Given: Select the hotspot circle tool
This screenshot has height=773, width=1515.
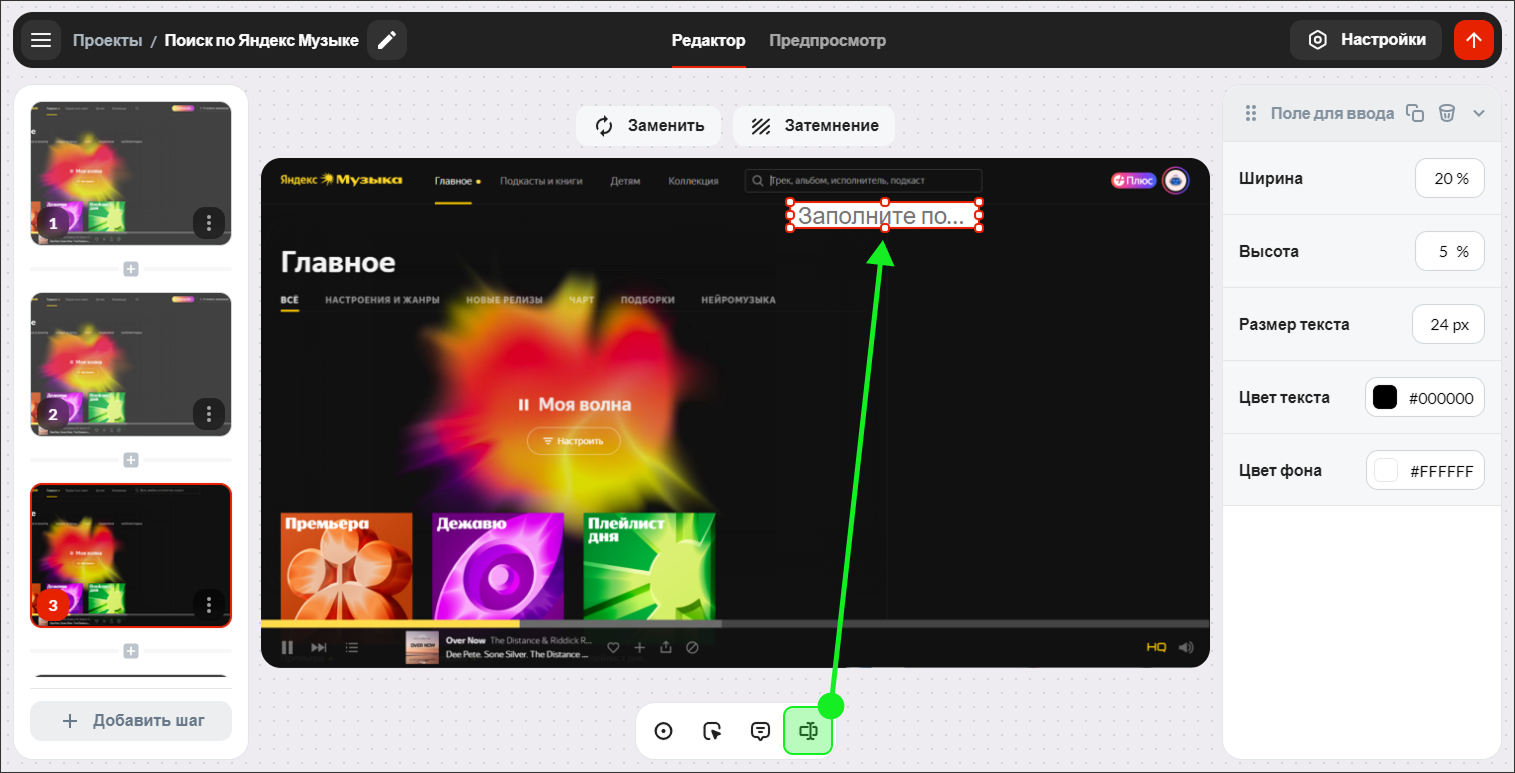Looking at the screenshot, I should pos(663,731).
